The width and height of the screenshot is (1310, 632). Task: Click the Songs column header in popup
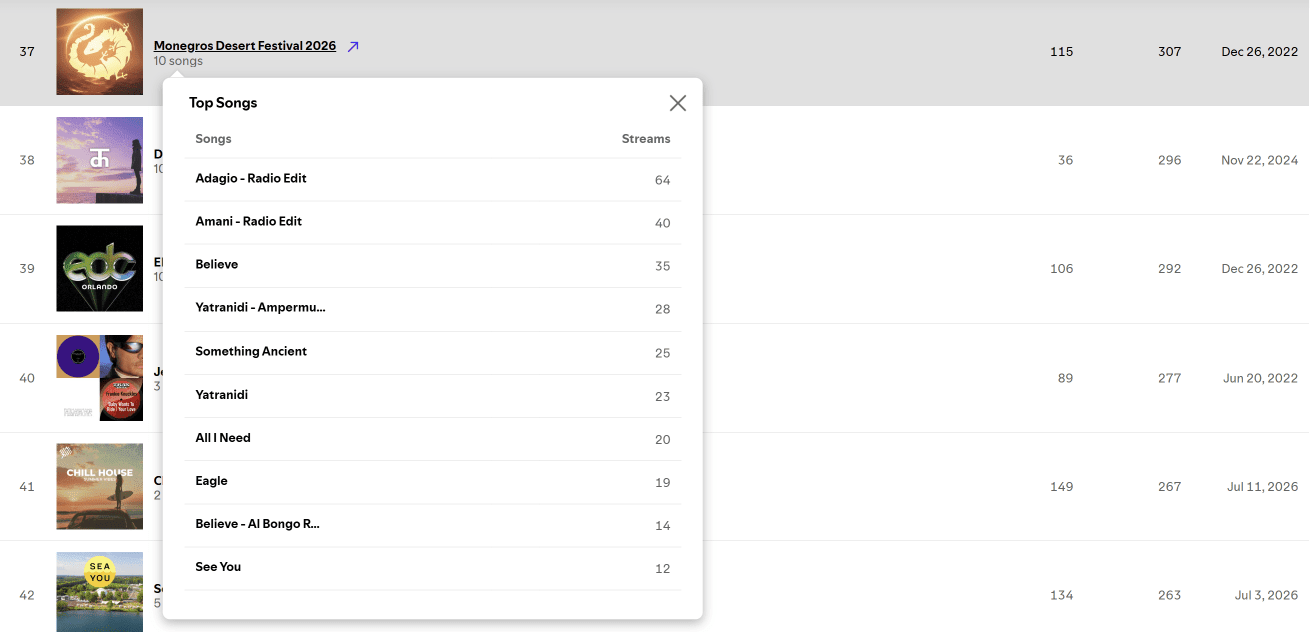tap(213, 139)
